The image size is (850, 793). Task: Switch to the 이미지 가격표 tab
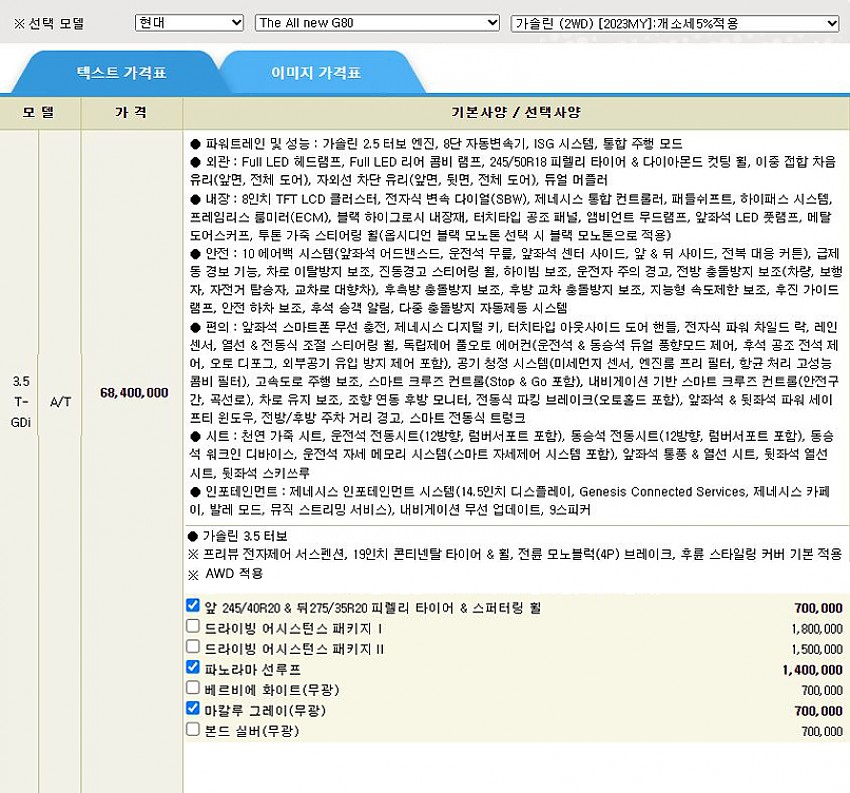316,73
